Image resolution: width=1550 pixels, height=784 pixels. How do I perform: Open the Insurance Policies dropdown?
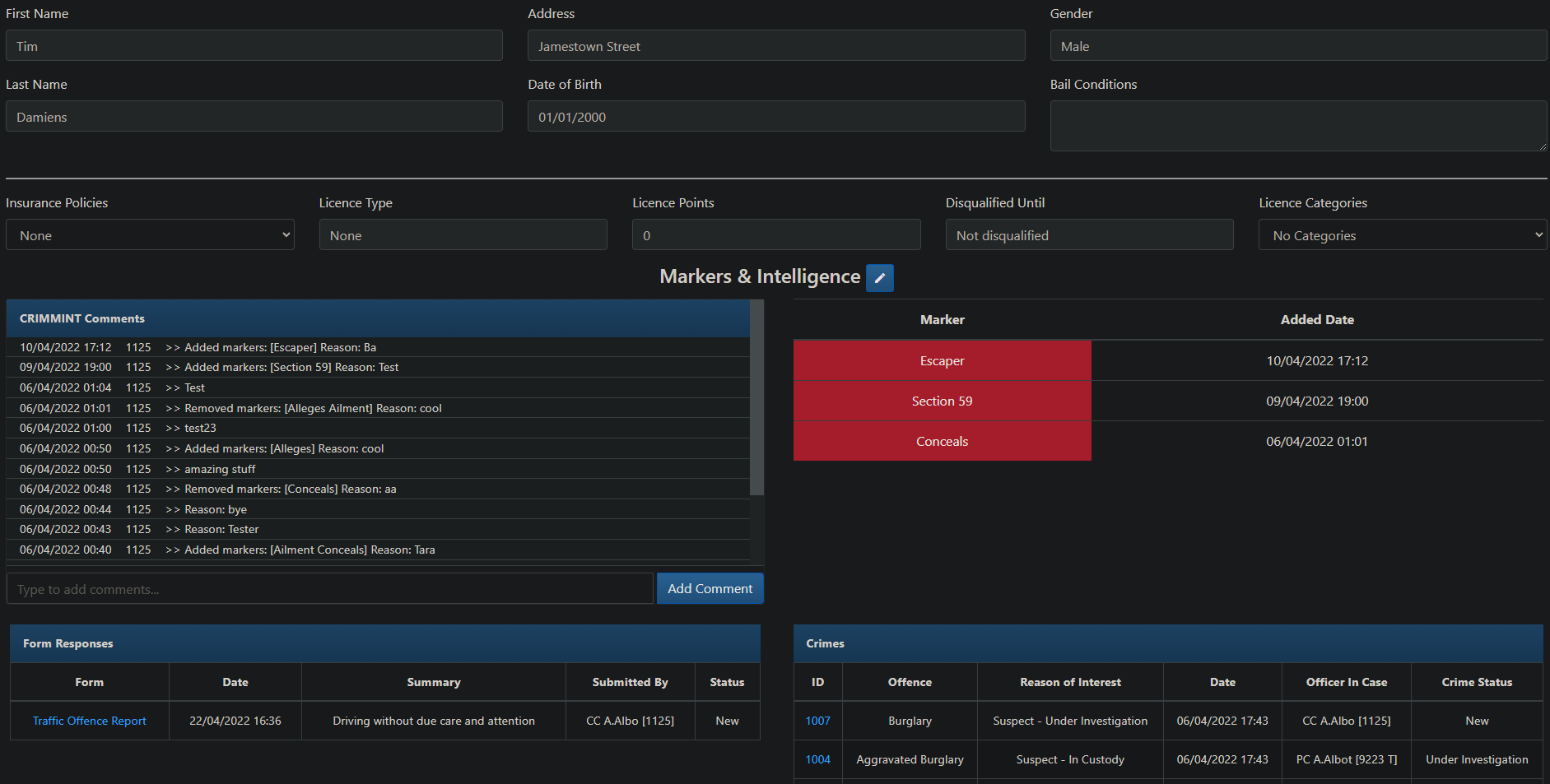pyautogui.click(x=150, y=235)
